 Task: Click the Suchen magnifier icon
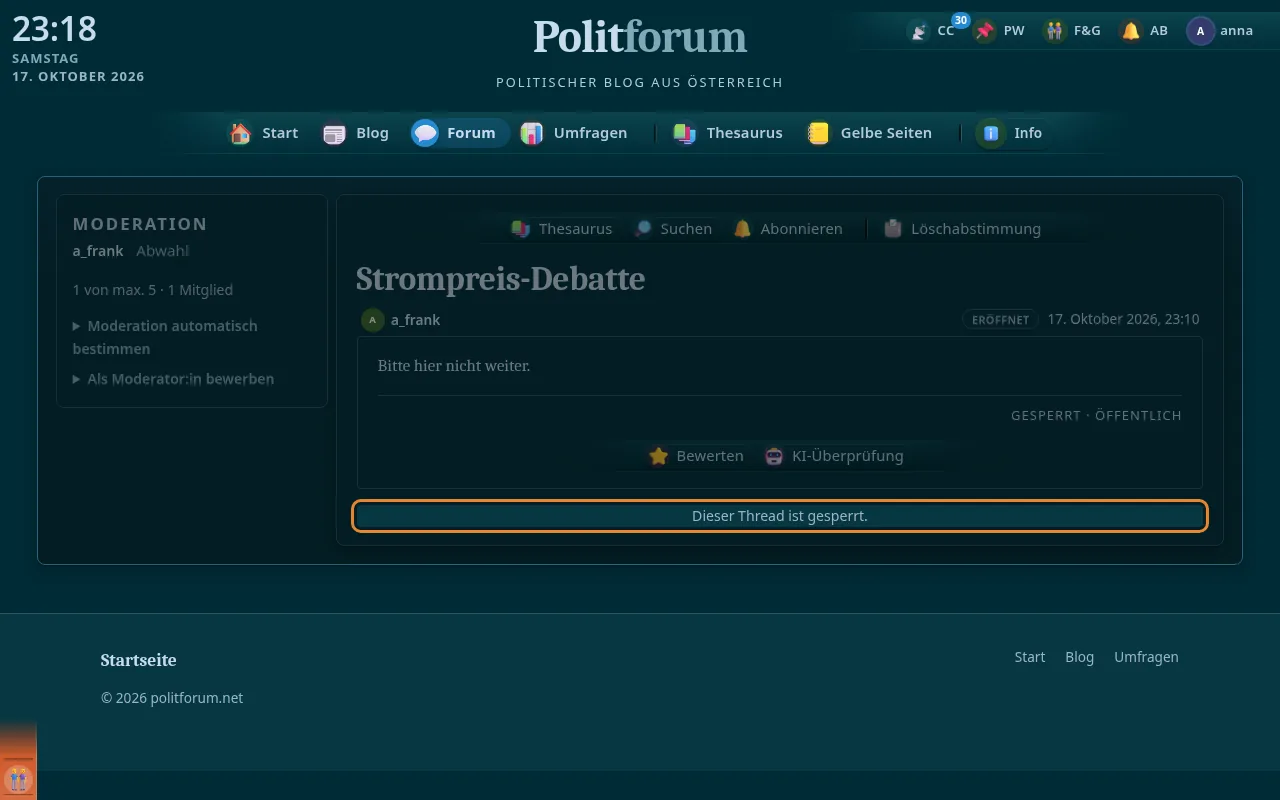tap(643, 229)
